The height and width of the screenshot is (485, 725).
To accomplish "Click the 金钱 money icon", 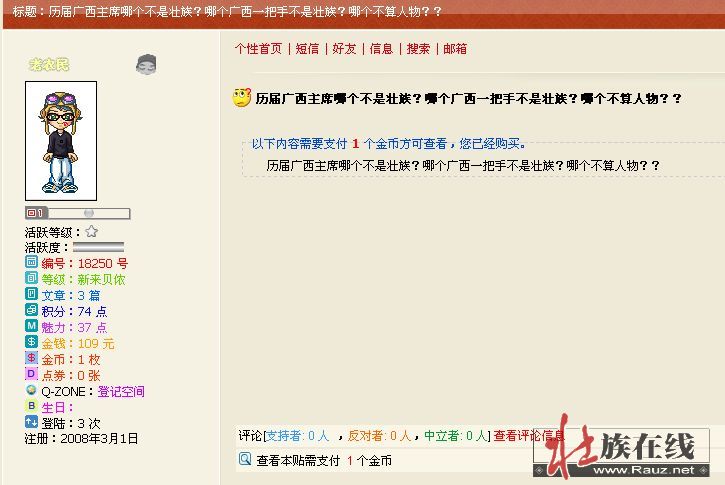I will [x=31, y=343].
